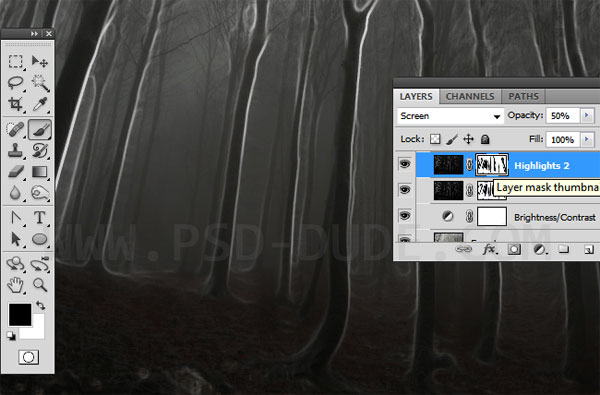This screenshot has height=395, width=600.
Task: Select the Hand tool
Action: pos(15,286)
